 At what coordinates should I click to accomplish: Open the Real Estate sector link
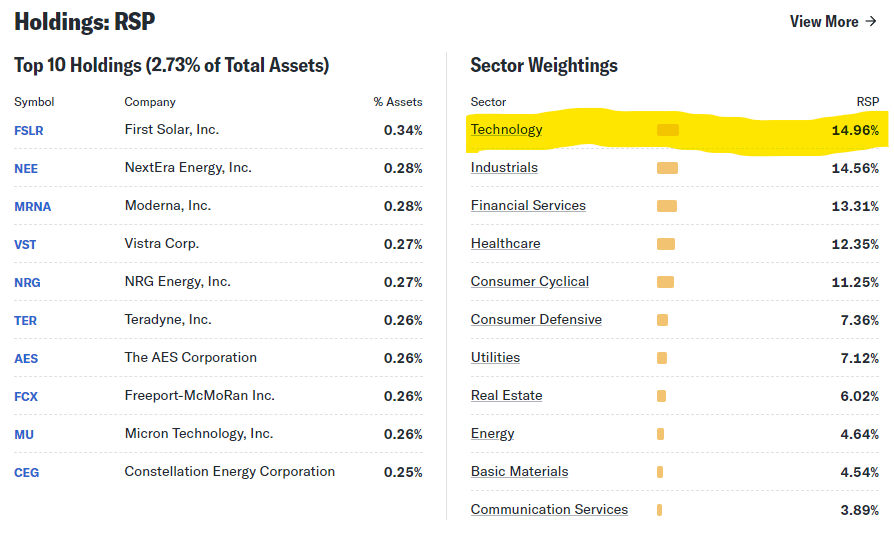pos(506,396)
